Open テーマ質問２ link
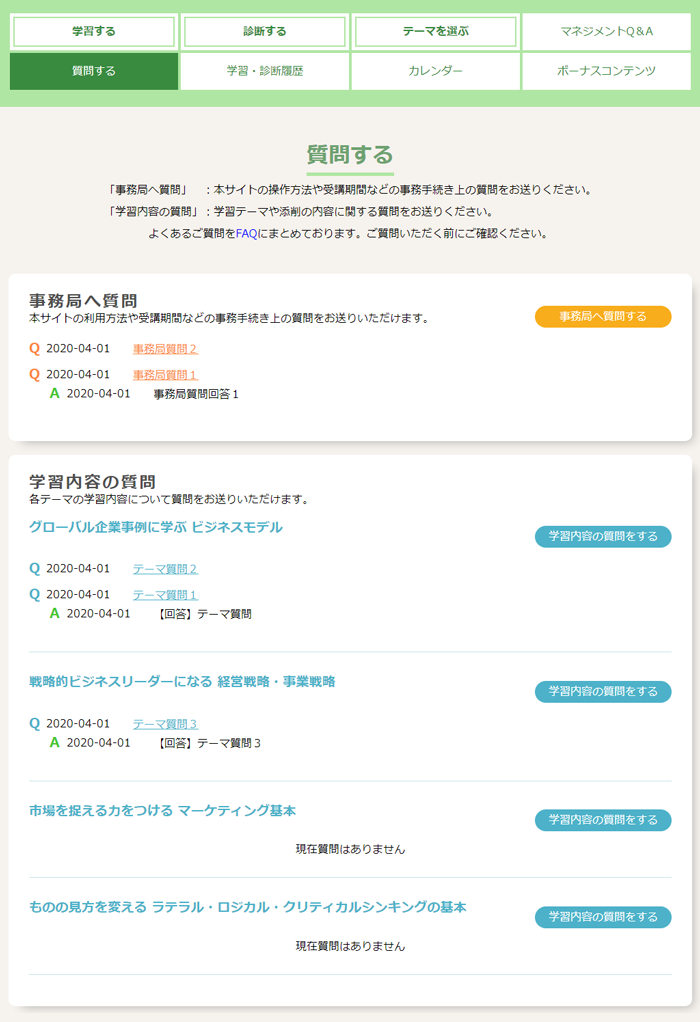 [165, 569]
